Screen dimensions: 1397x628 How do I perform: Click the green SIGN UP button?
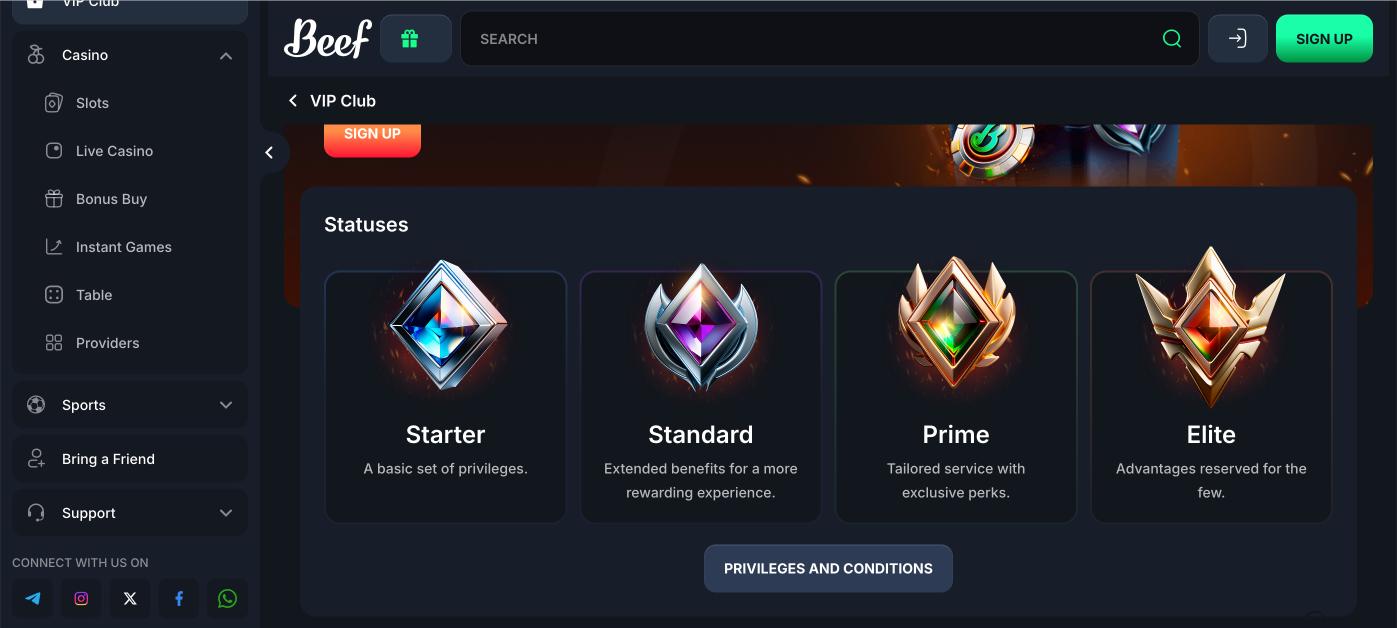[x=1324, y=39]
